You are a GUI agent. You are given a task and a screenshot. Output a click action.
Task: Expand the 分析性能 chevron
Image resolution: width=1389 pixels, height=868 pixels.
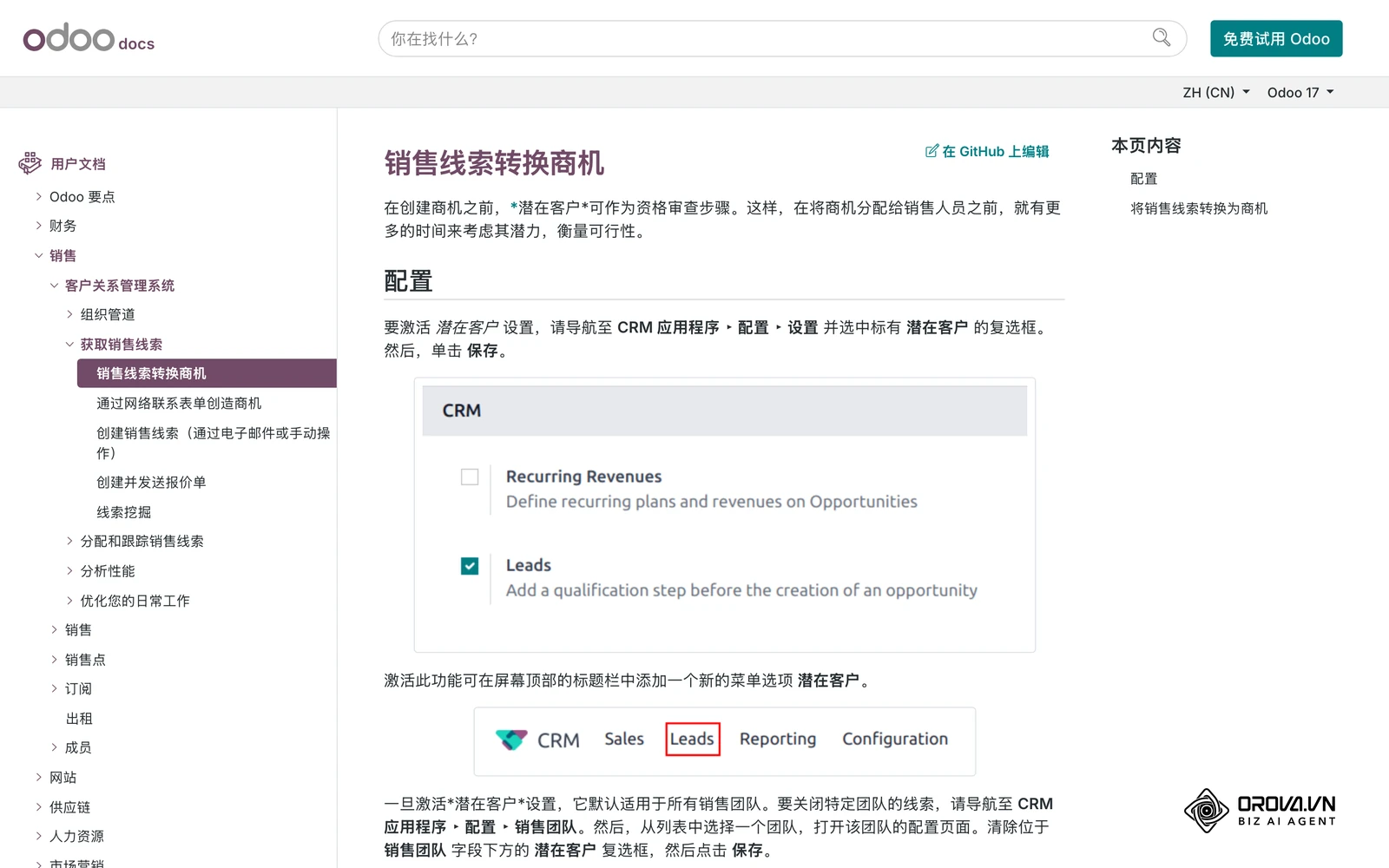click(69, 570)
